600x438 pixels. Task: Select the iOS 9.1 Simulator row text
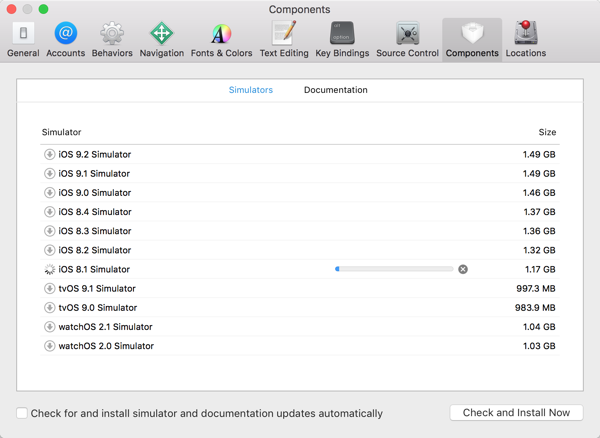pyautogui.click(x=94, y=174)
